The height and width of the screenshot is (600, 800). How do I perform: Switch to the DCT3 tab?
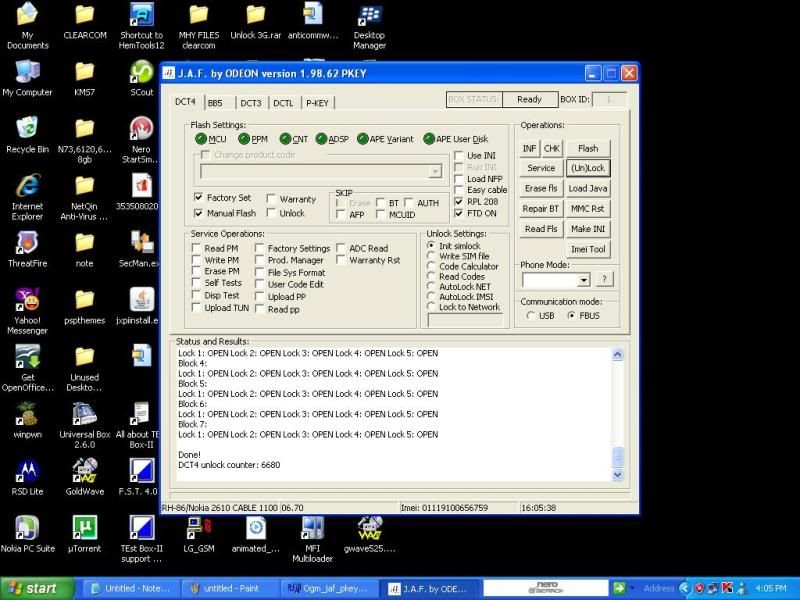pos(251,103)
